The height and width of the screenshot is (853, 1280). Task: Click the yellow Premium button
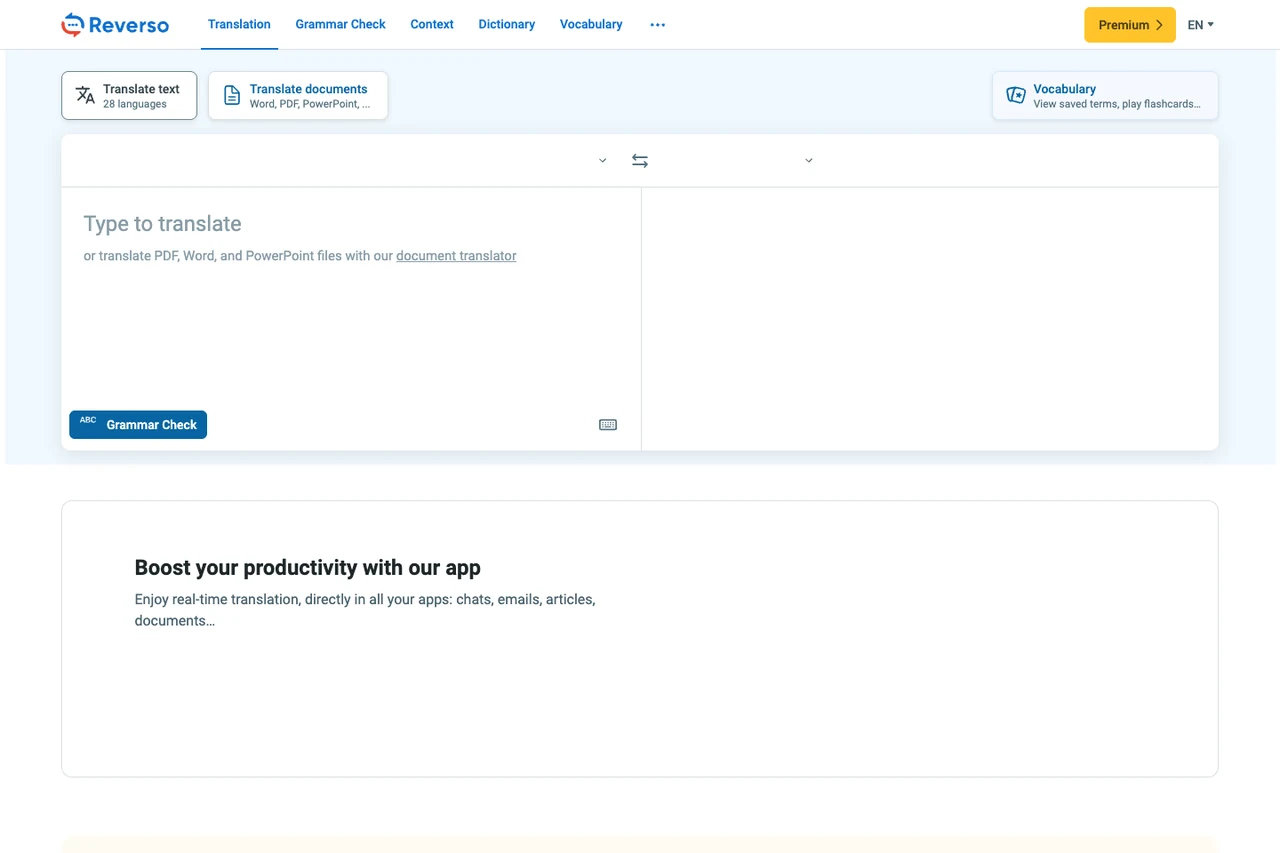point(1130,25)
